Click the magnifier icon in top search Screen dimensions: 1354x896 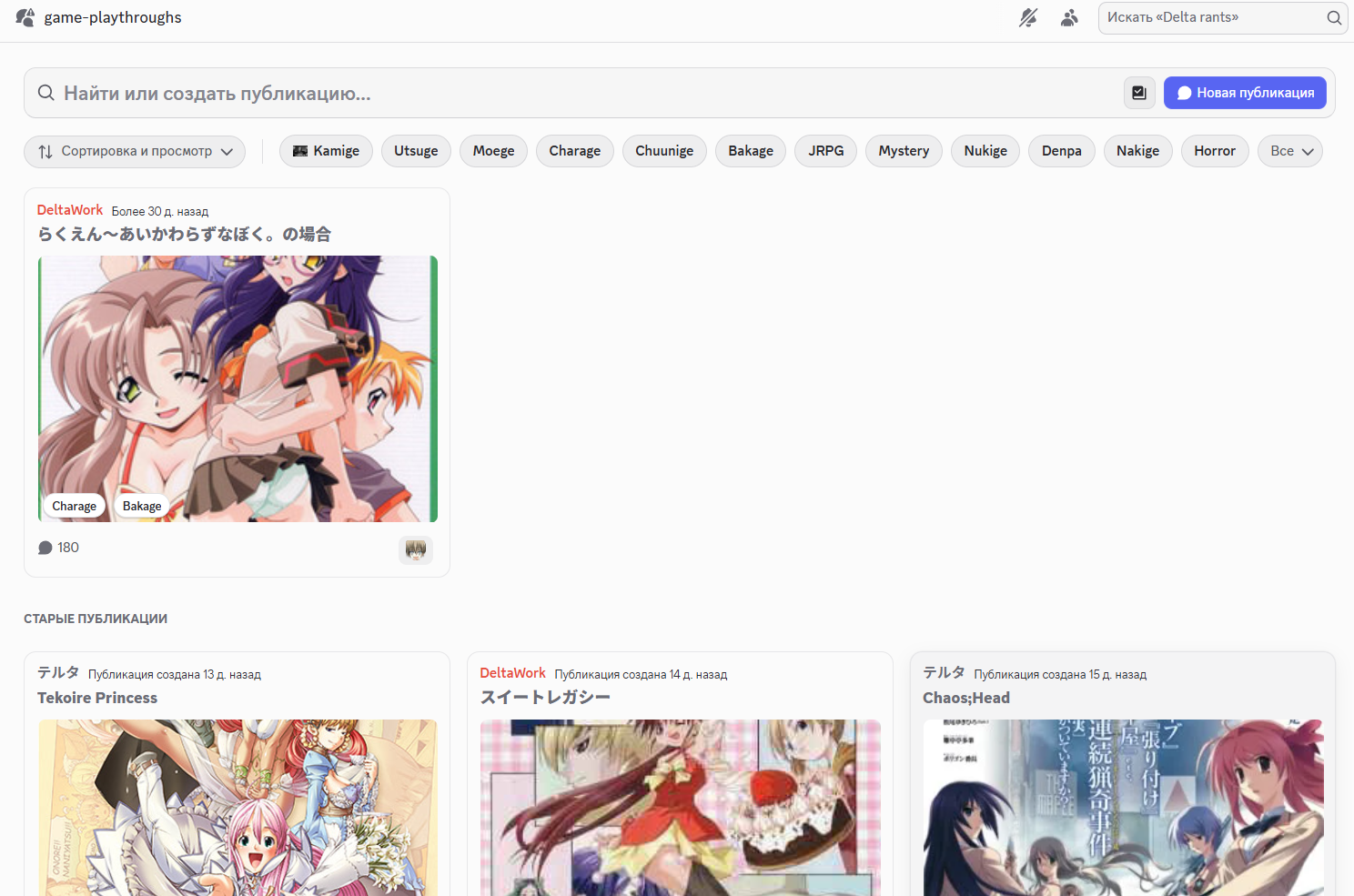pos(1334,17)
